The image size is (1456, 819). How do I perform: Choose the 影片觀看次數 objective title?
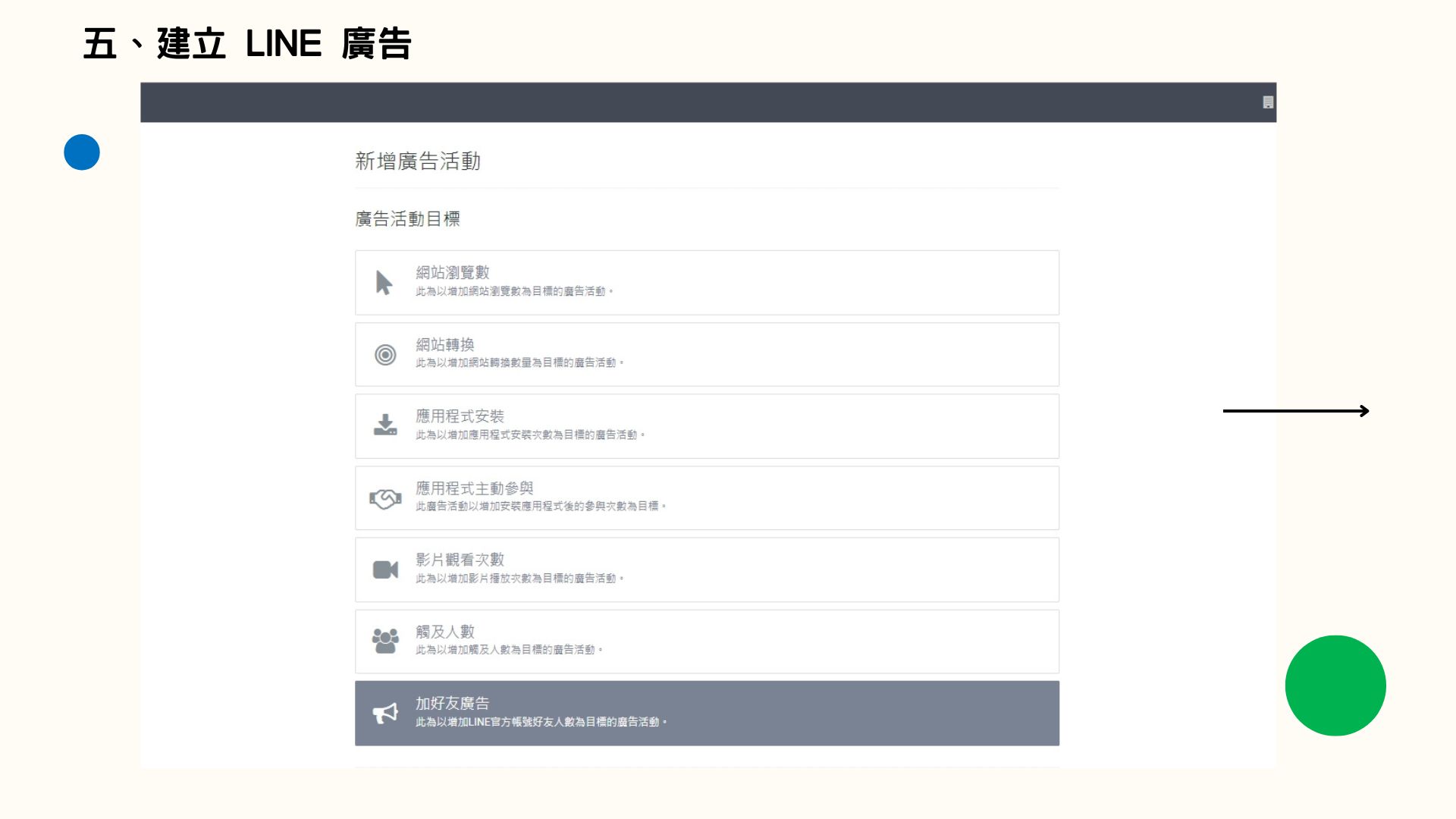(460, 560)
